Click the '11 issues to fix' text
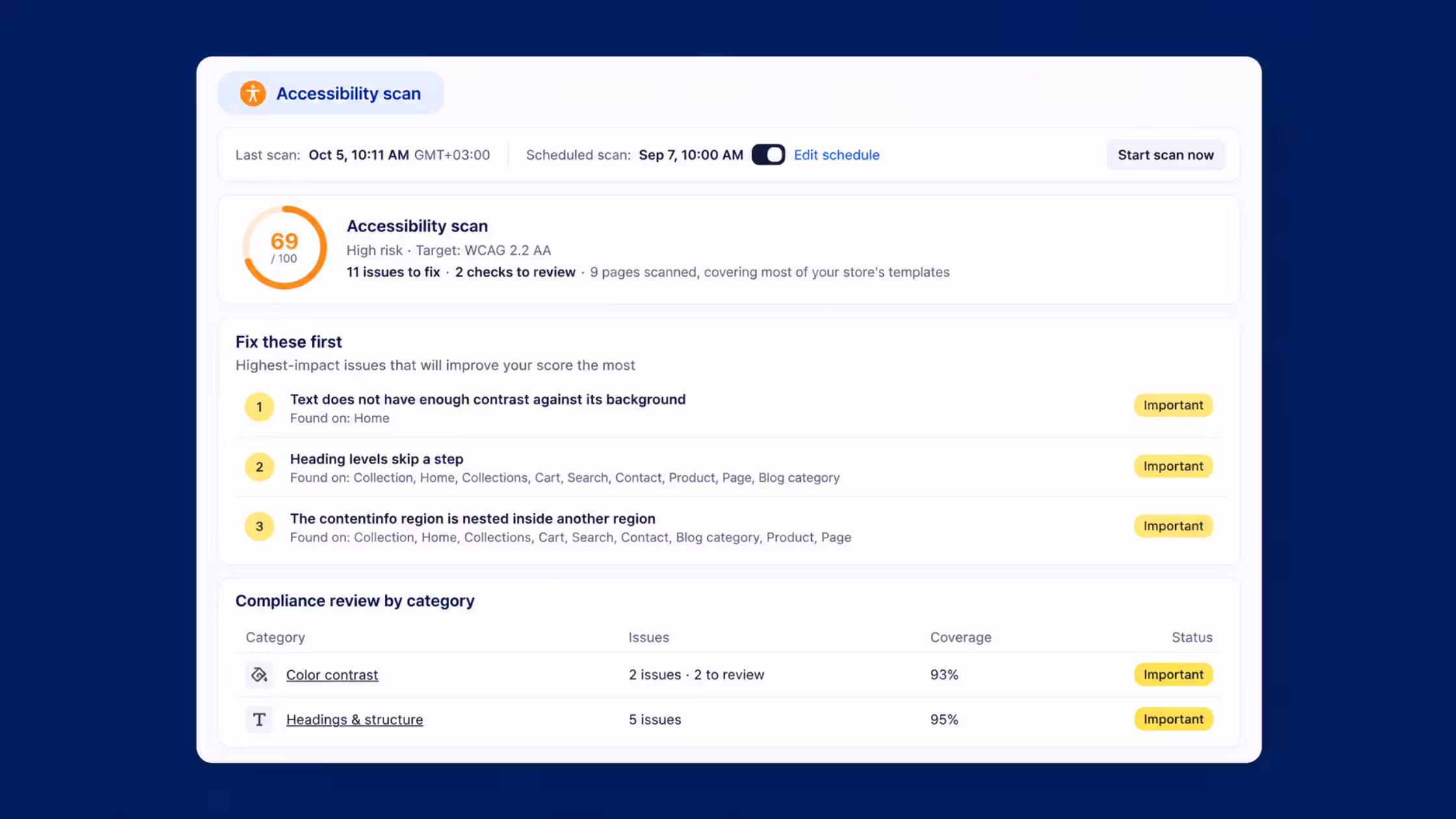Viewport: 1456px width, 819px height. [393, 272]
